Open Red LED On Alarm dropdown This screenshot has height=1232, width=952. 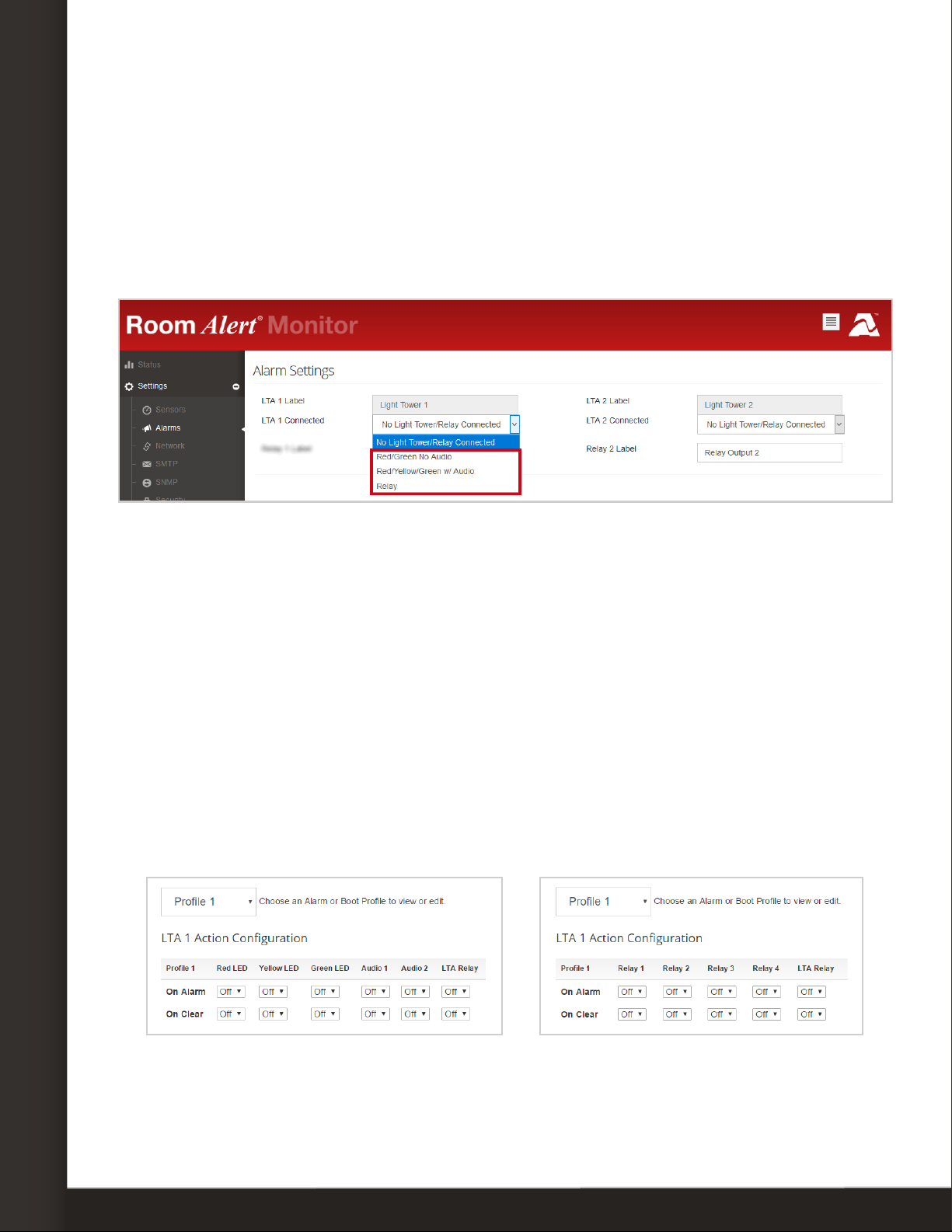click(x=231, y=992)
